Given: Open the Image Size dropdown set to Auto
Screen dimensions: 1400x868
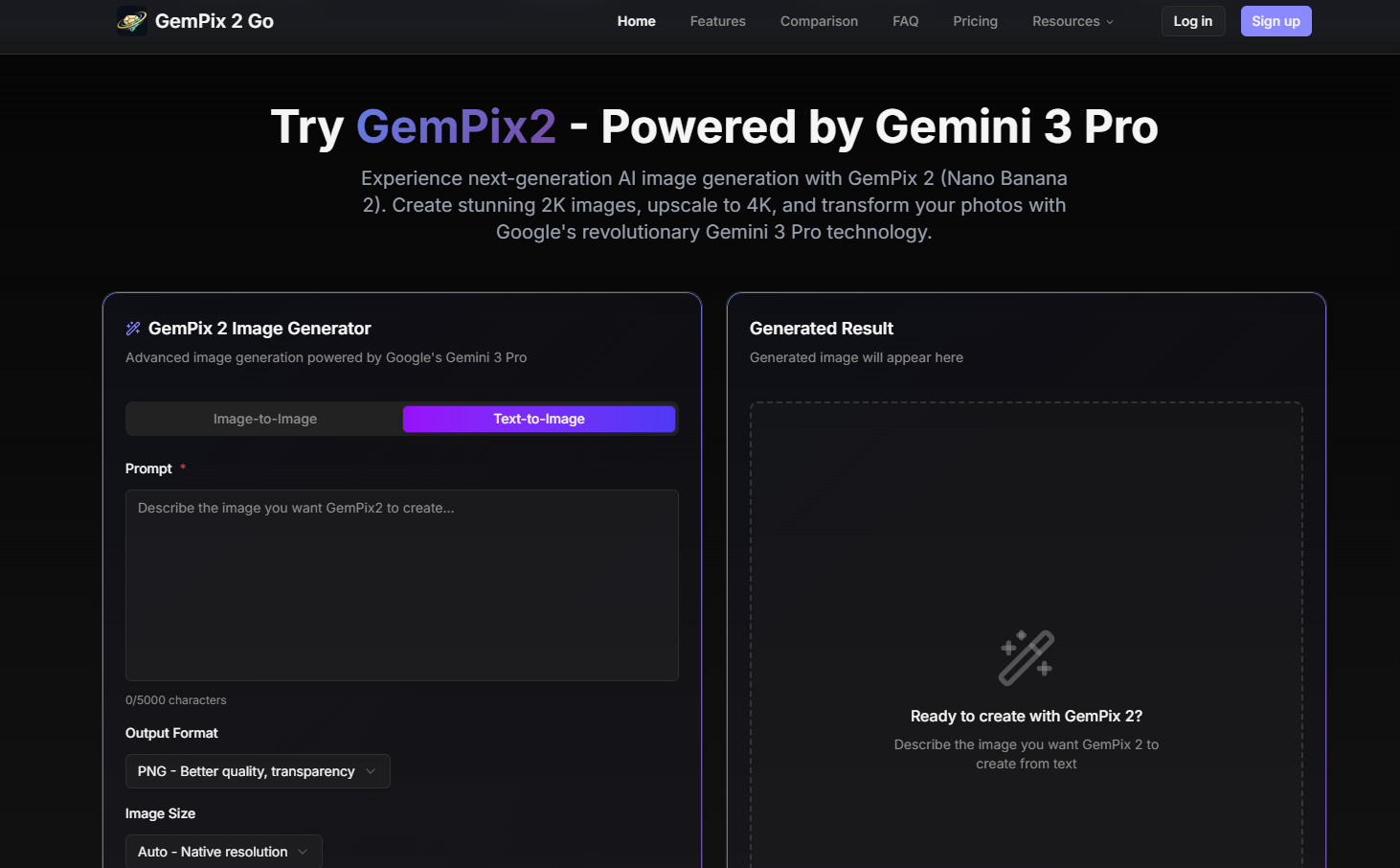Looking at the screenshot, I should (222, 851).
